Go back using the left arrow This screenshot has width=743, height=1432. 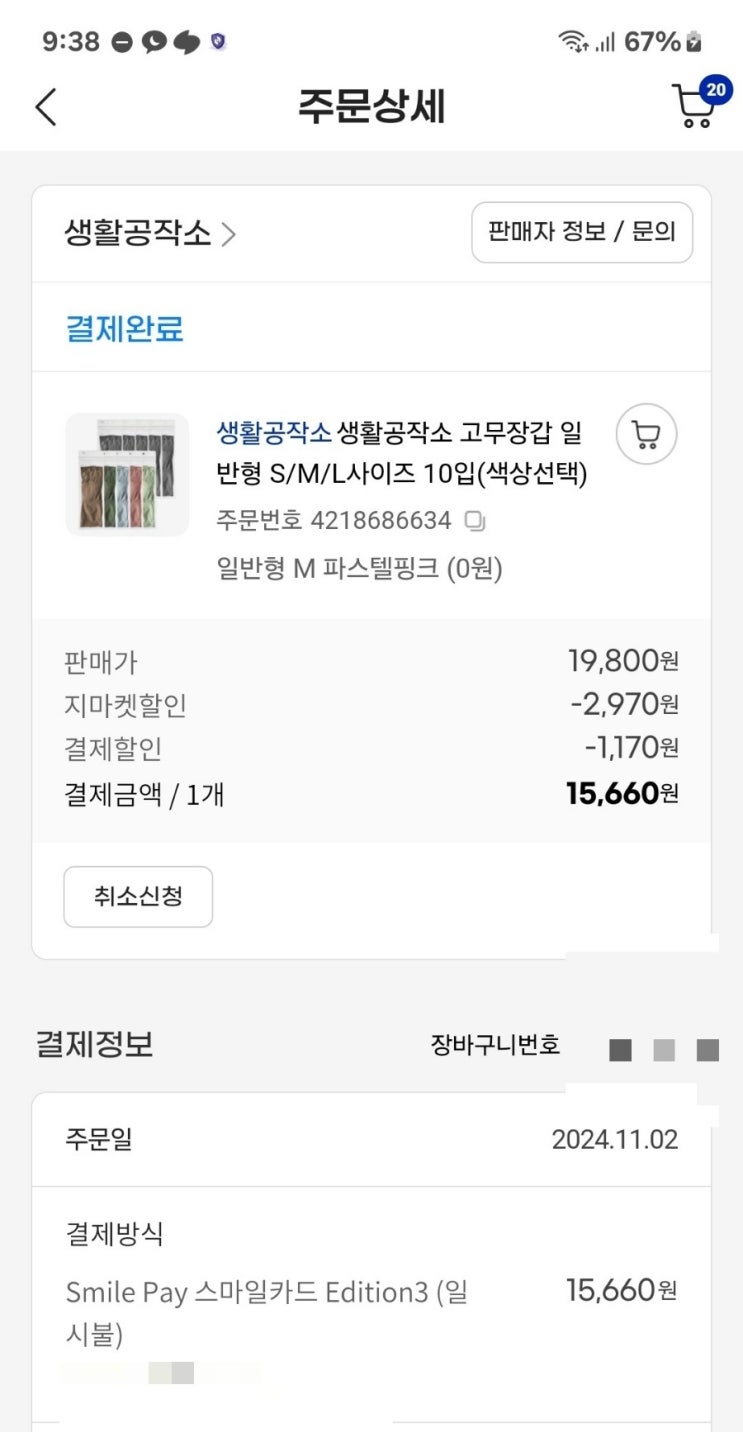(46, 107)
